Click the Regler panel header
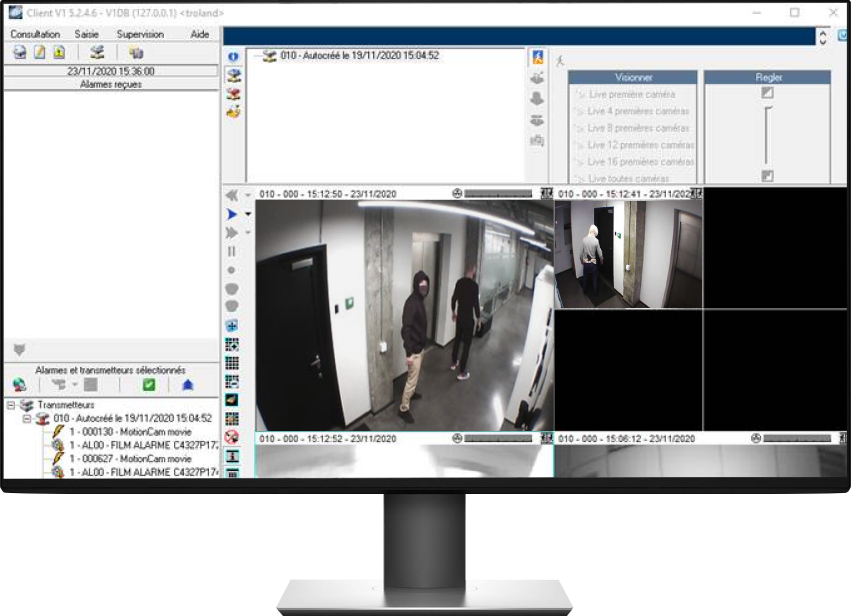Viewport: 851px width, 616px height. click(767, 77)
